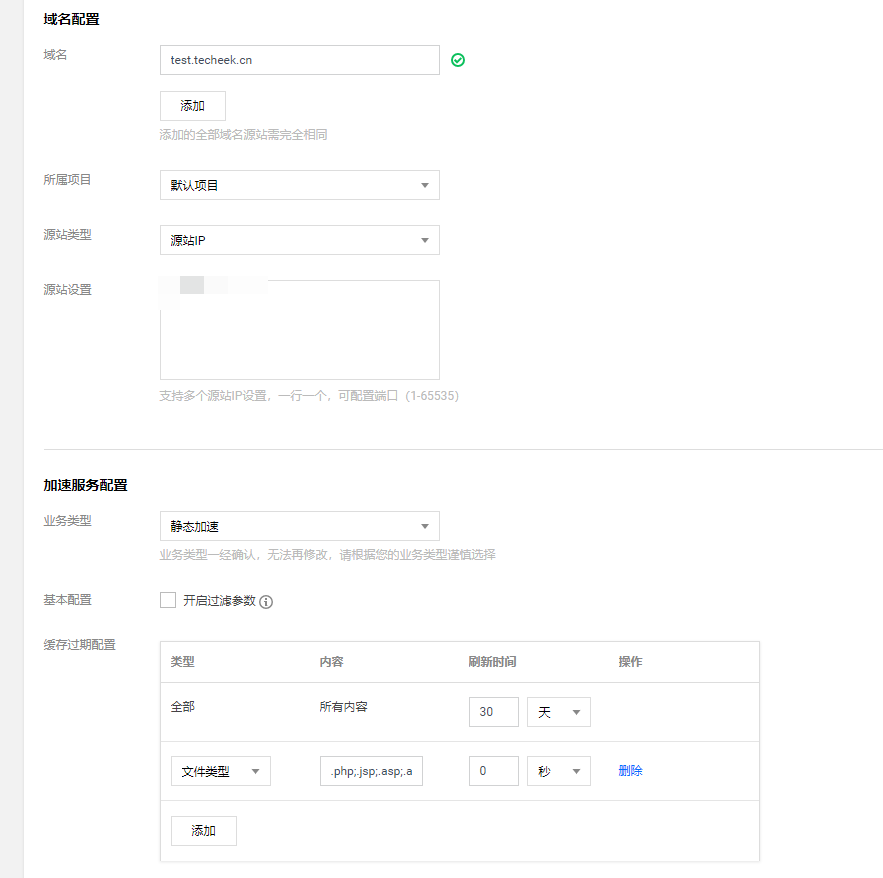Click the 类型 column header in the cache table
Image resolution: width=883 pixels, height=878 pixels.
pyautogui.click(x=183, y=662)
